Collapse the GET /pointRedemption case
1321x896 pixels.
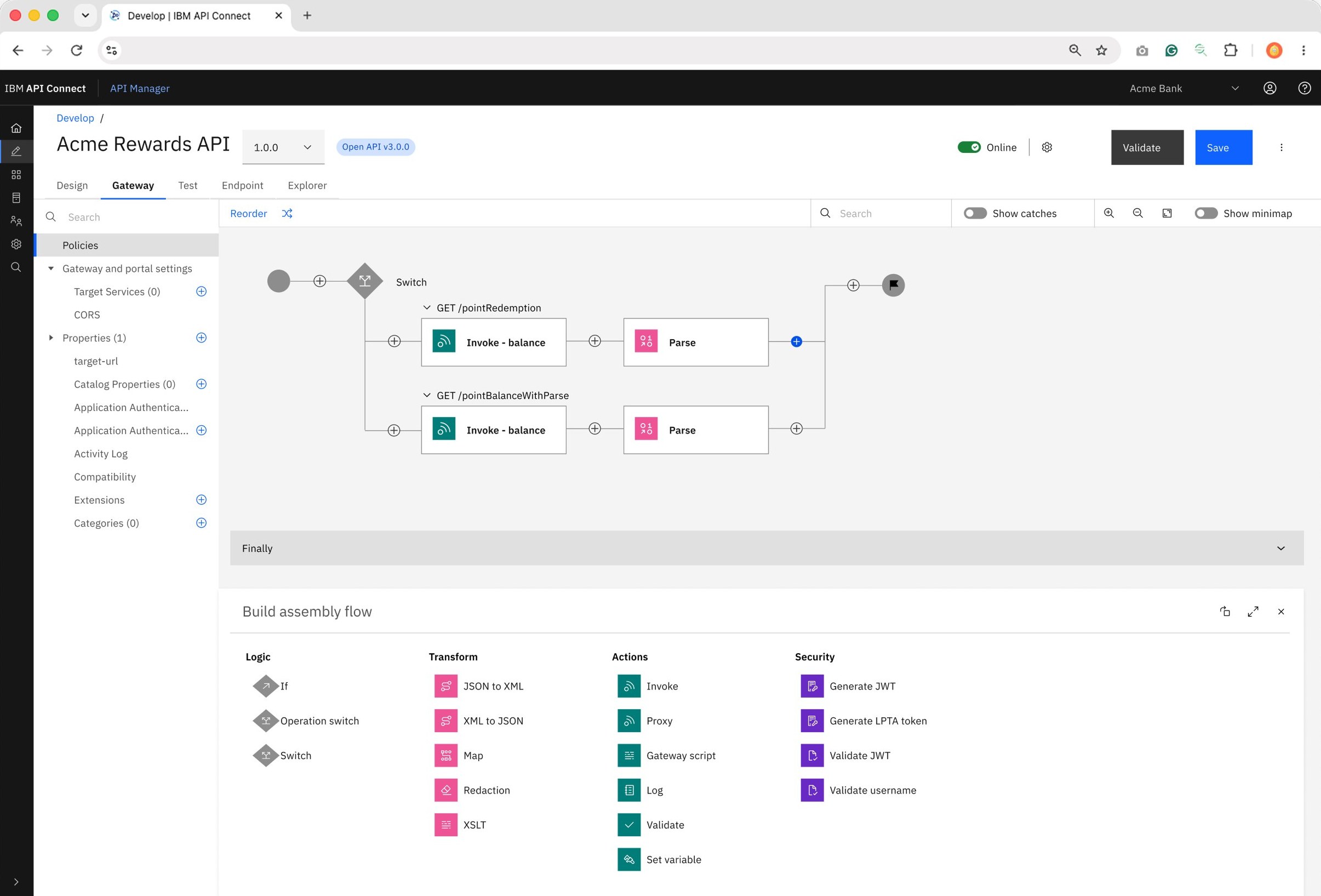tap(426, 307)
